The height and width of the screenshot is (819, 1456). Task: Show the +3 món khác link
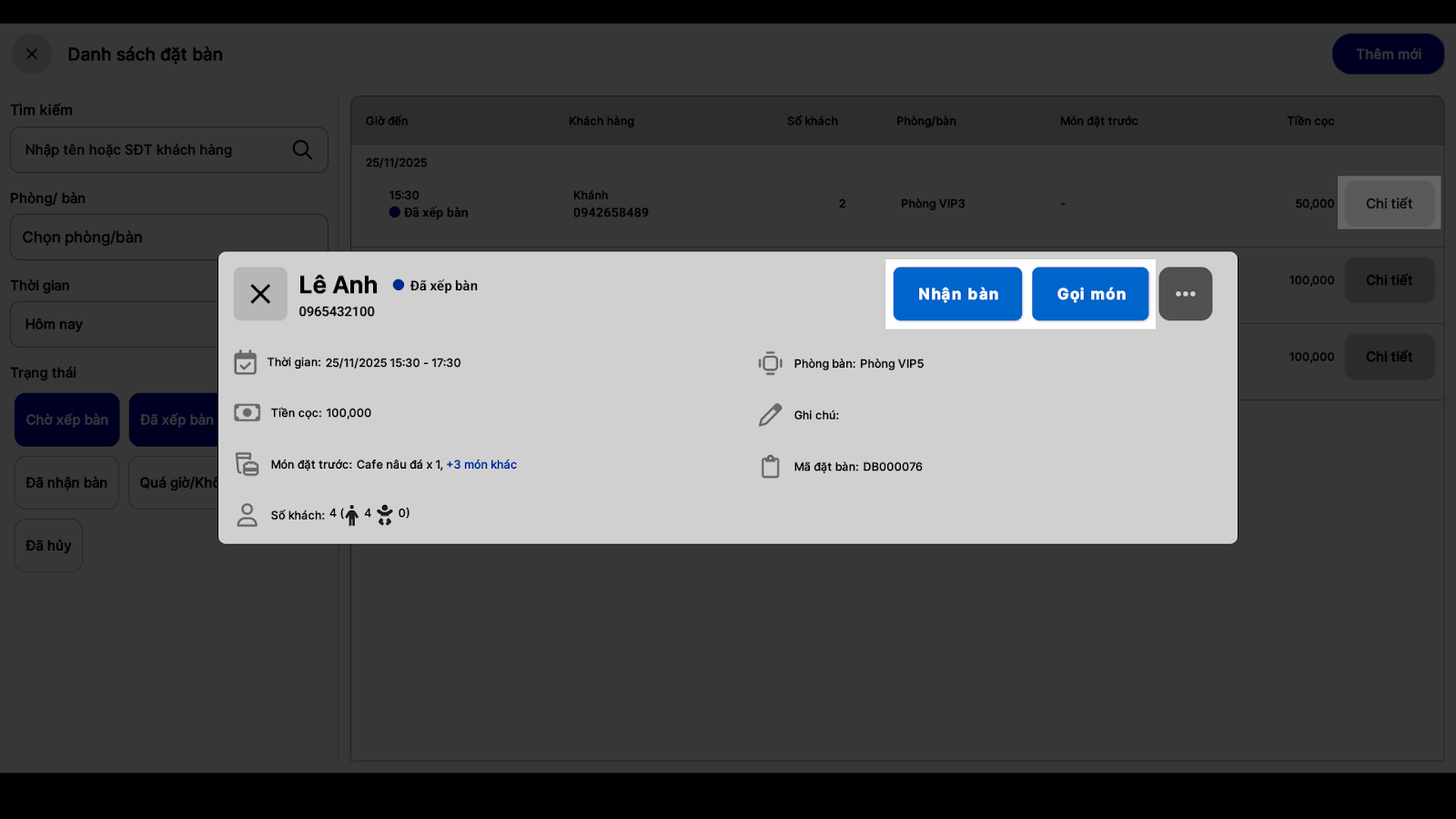click(x=481, y=465)
